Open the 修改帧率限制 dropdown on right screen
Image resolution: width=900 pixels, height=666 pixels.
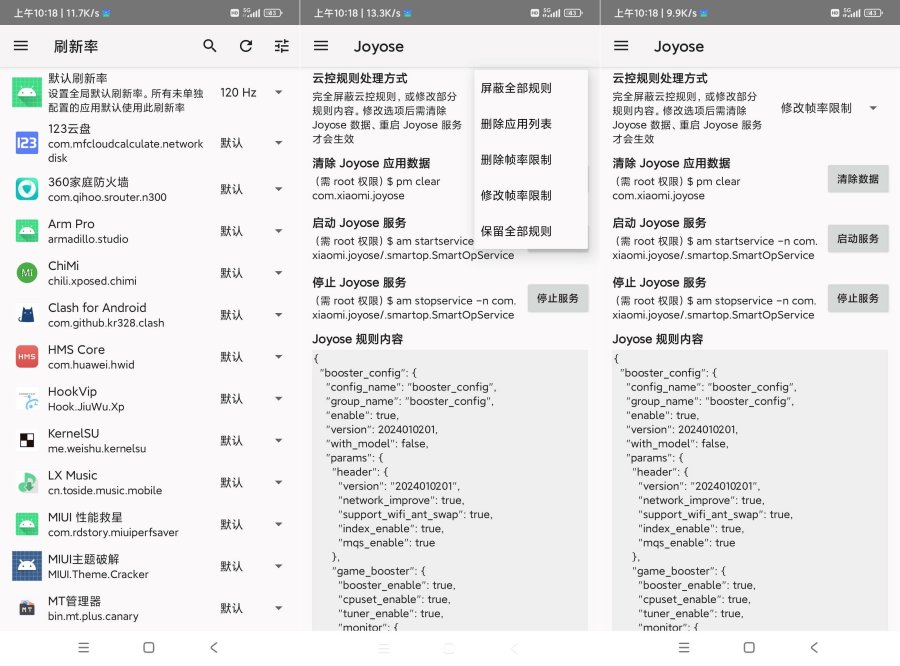[829, 108]
